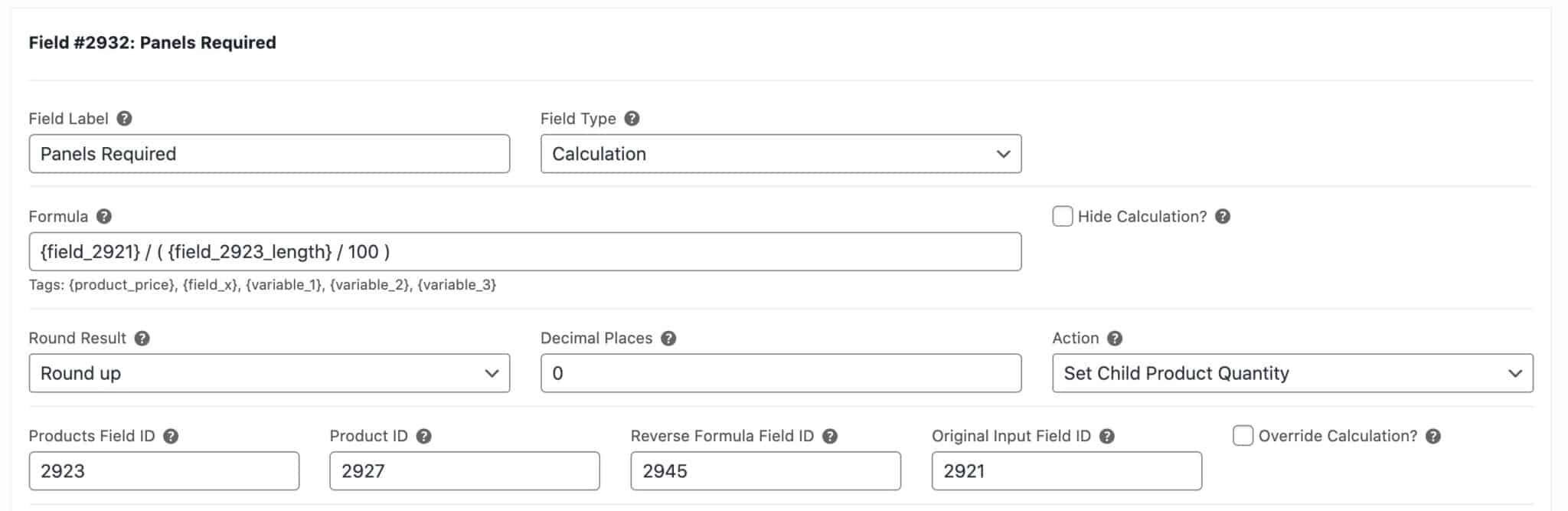
Task: Click the Original Input Field ID caption
Action: coord(1011,436)
